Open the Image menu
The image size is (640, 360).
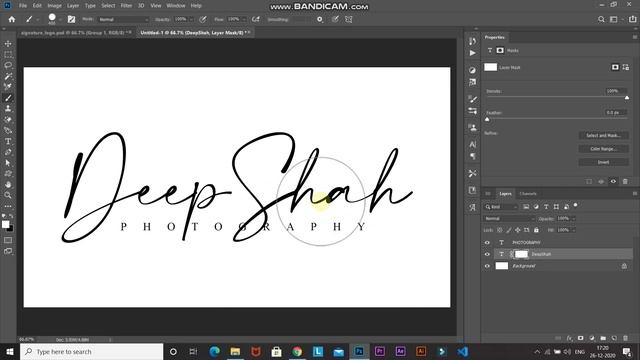coord(54,6)
